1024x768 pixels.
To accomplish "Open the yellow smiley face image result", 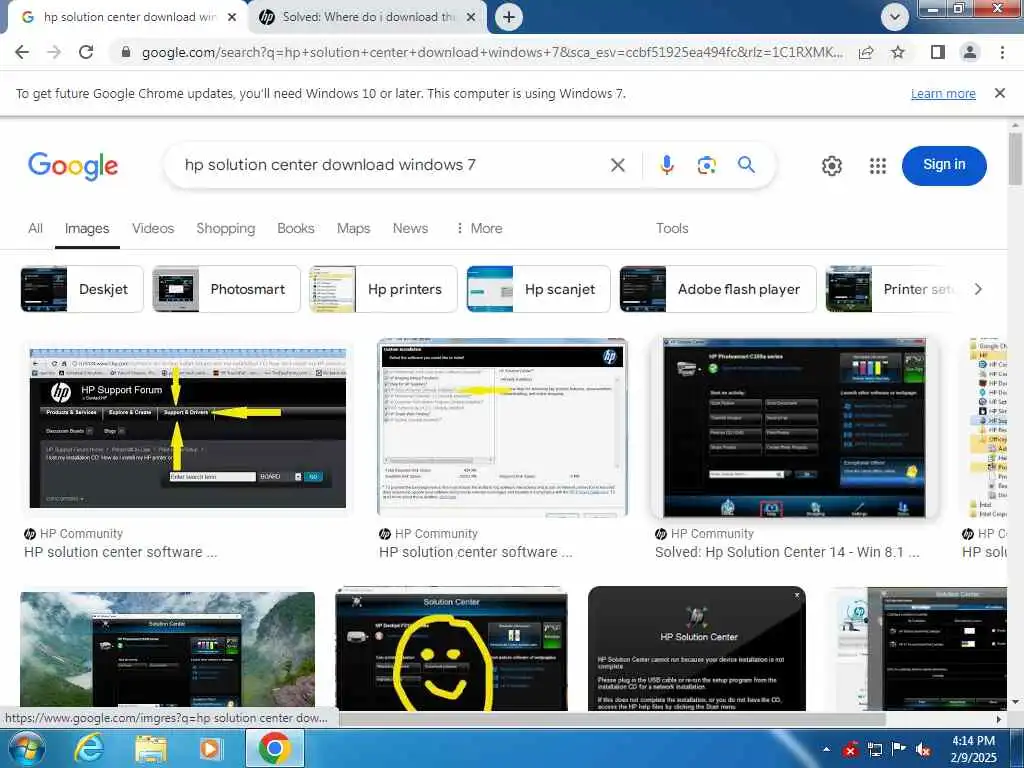I will click(x=451, y=649).
